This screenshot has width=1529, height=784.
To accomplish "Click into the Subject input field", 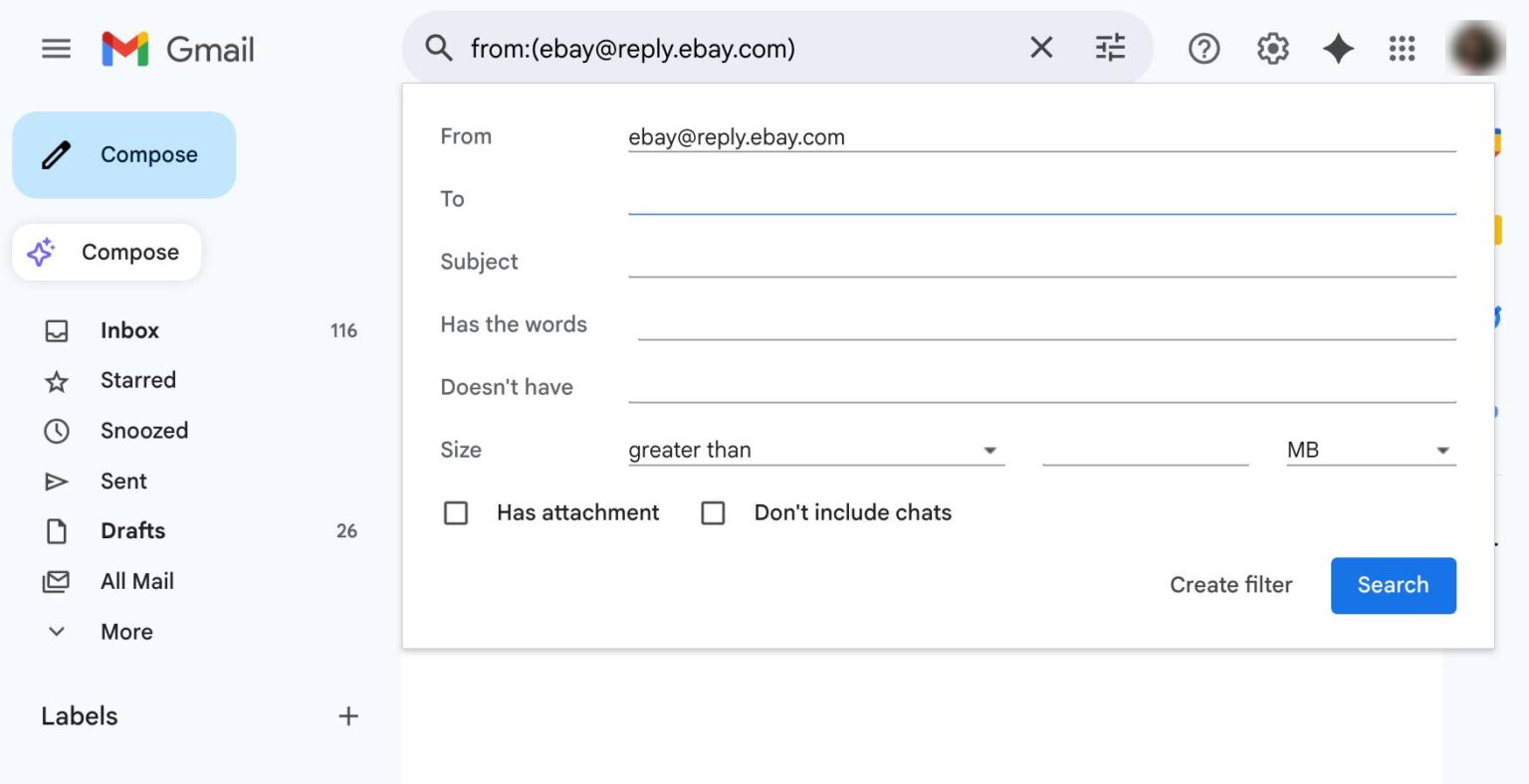I will [x=1041, y=263].
